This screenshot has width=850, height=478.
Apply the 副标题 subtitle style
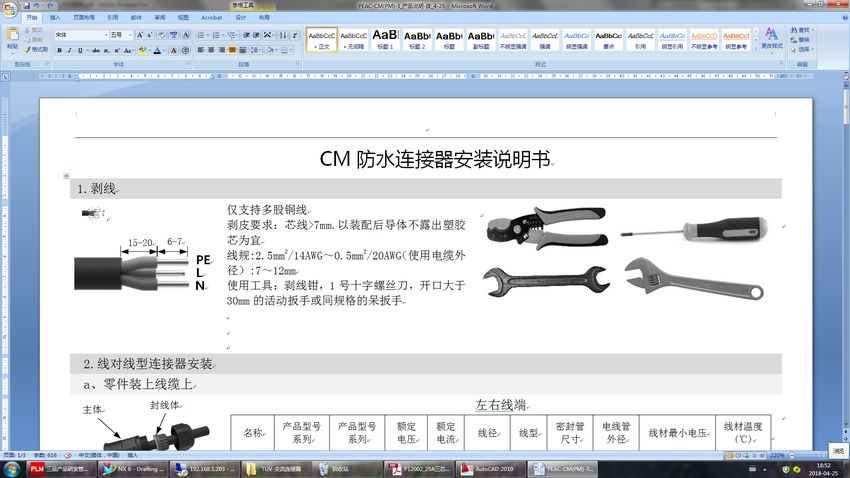[x=481, y=39]
